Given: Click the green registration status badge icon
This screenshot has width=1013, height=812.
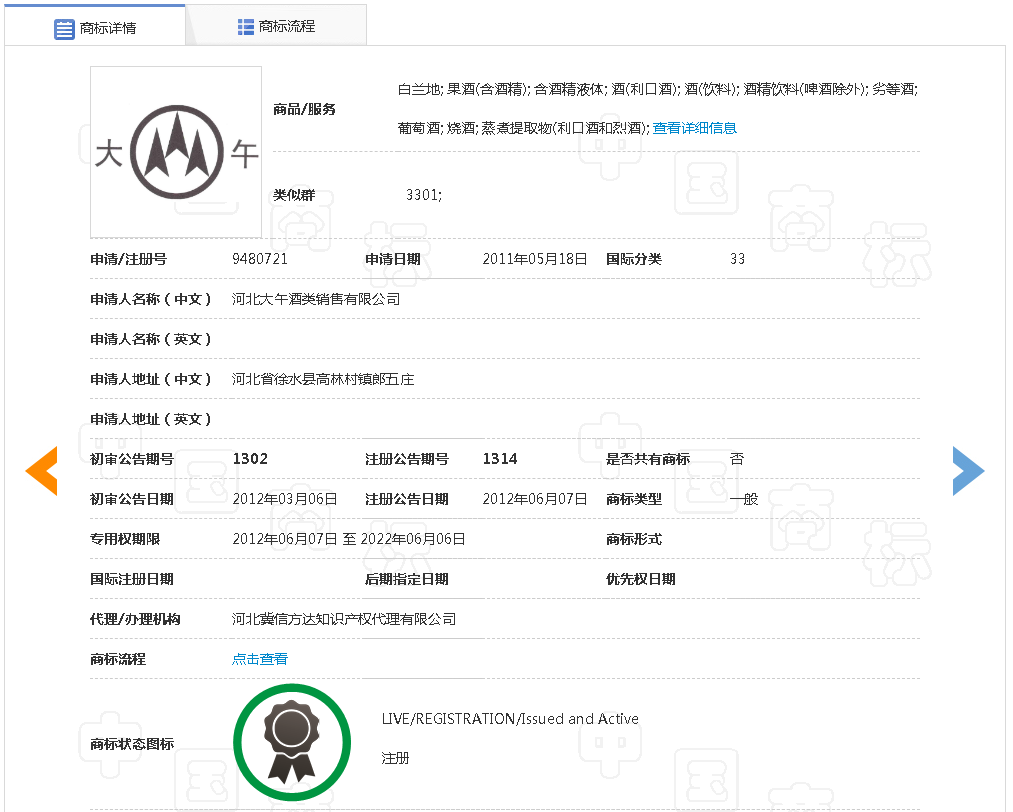Looking at the screenshot, I should click(x=292, y=743).
